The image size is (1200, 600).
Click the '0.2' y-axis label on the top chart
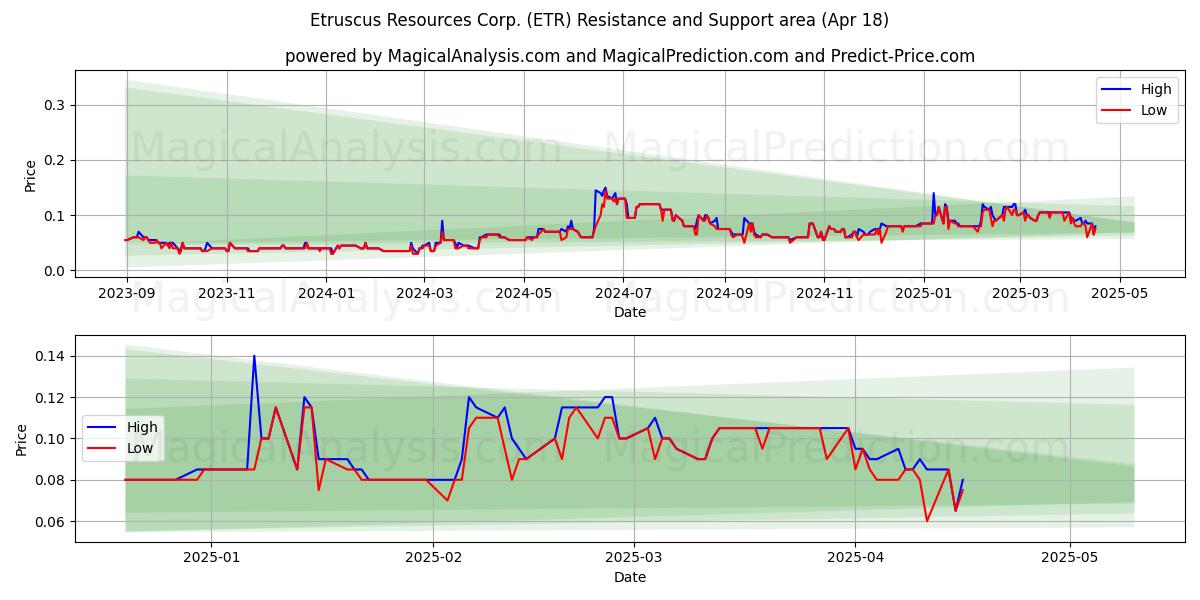point(56,160)
